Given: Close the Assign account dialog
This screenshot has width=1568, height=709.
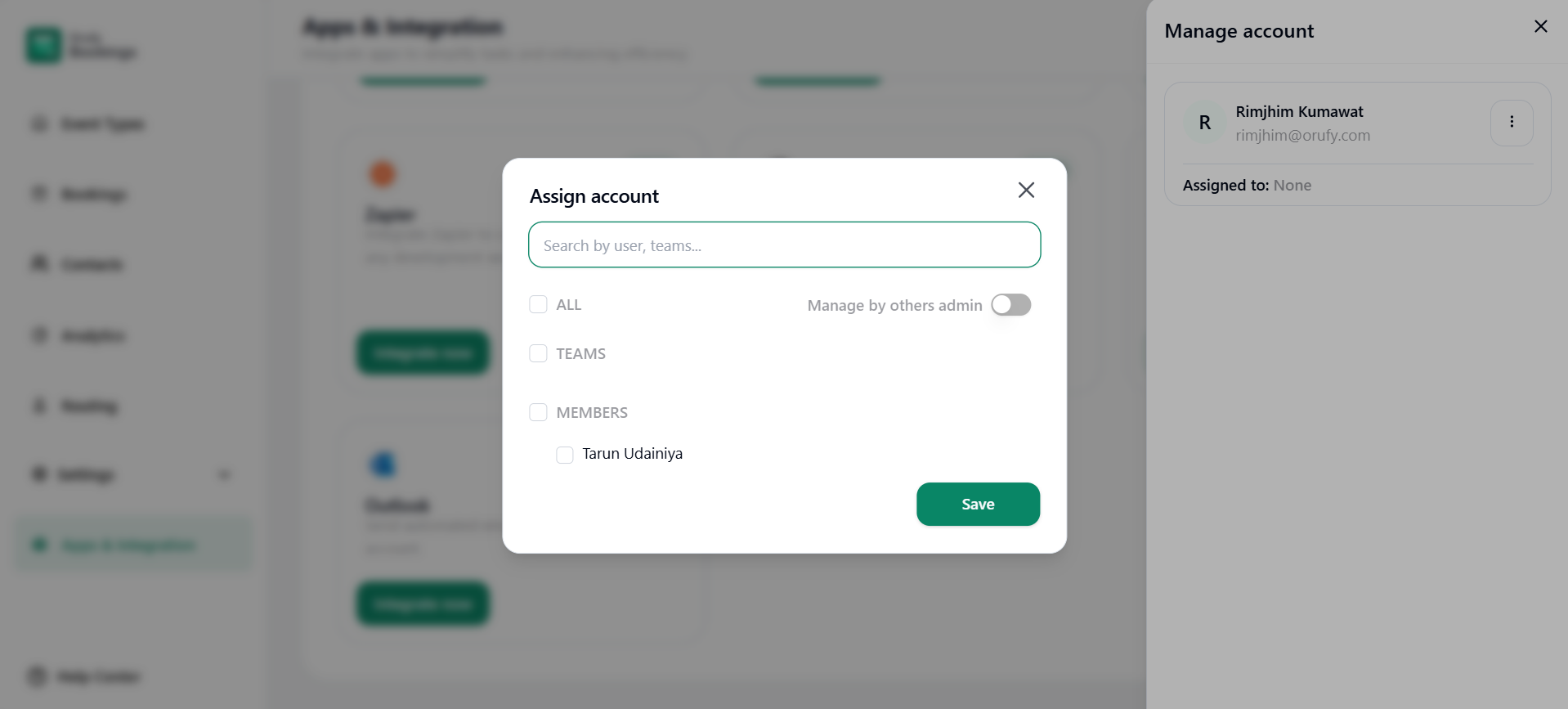Looking at the screenshot, I should point(1026,191).
